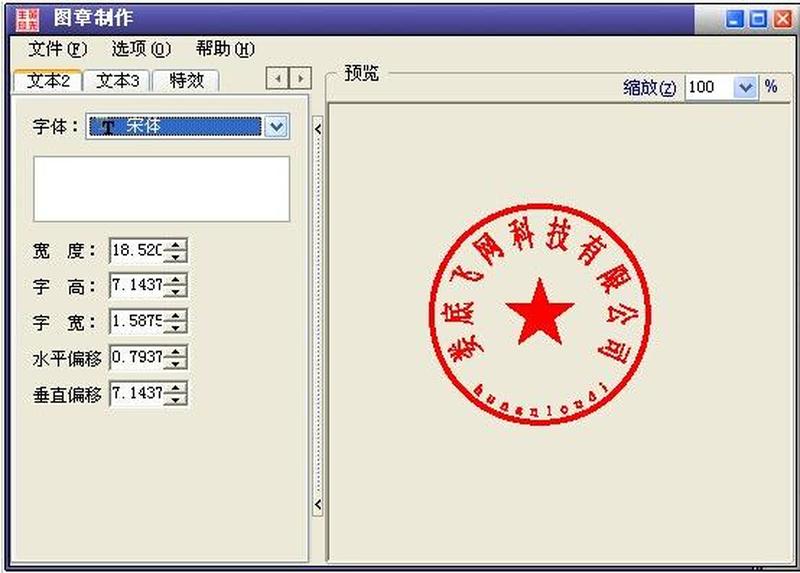This screenshot has height=573, width=800.
Task: Maximize the 图章制作 window
Action: (x=759, y=19)
